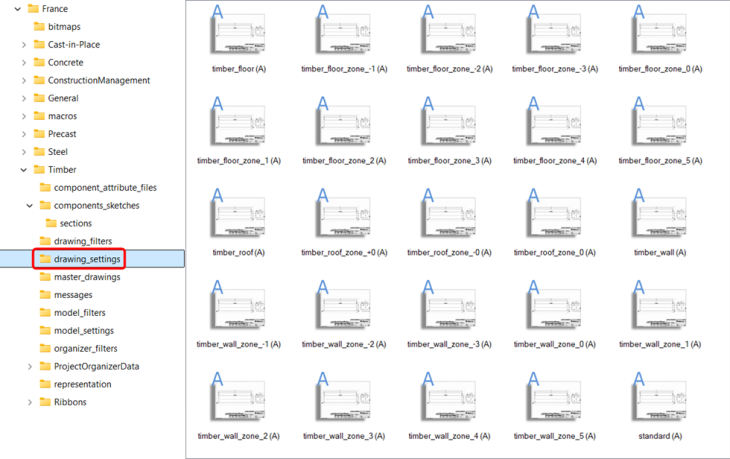The height and width of the screenshot is (459, 730).
Task: Select the drawing_settings folder
Action: point(80,259)
